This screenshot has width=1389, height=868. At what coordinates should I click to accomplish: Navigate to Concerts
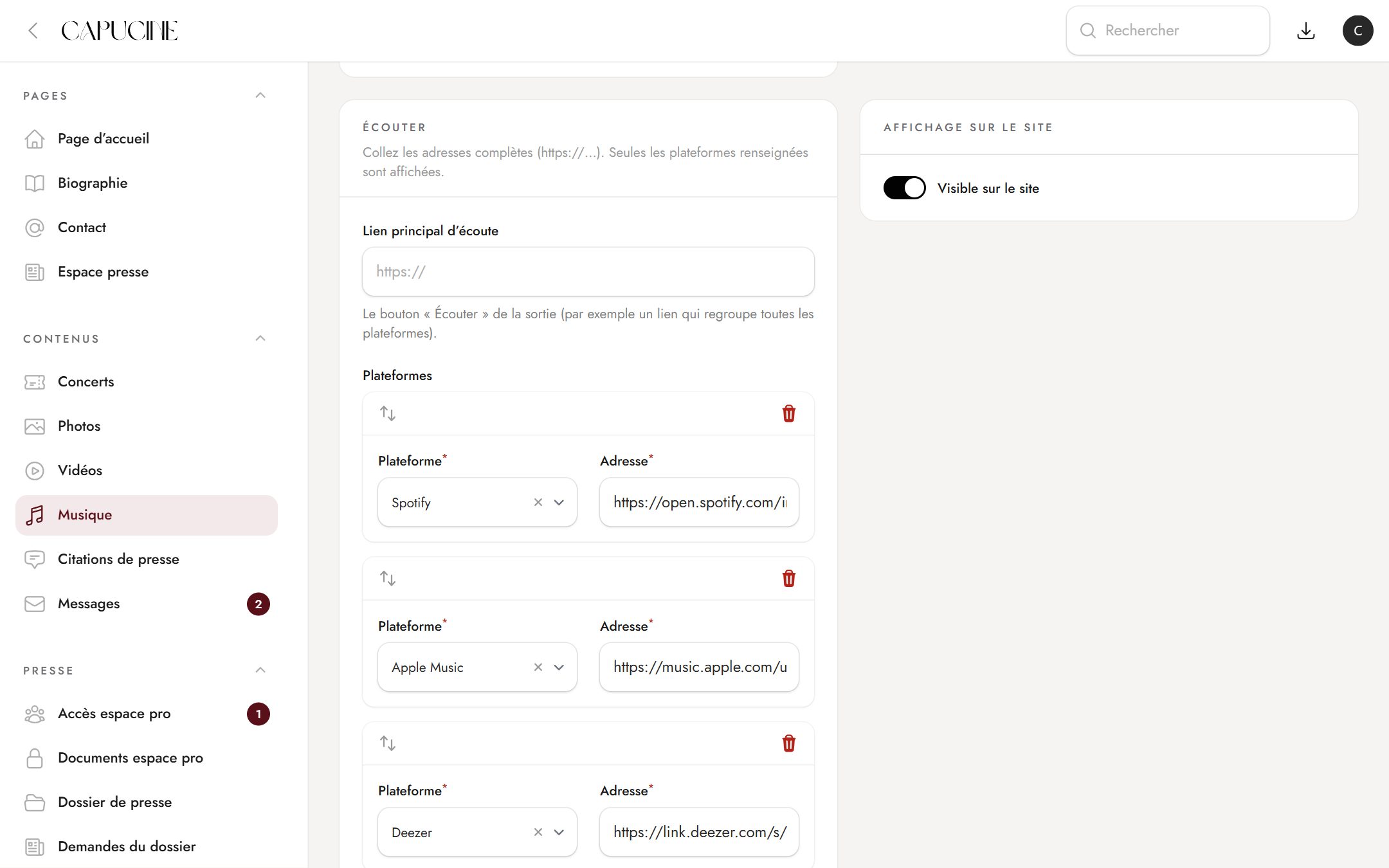[x=147, y=382]
